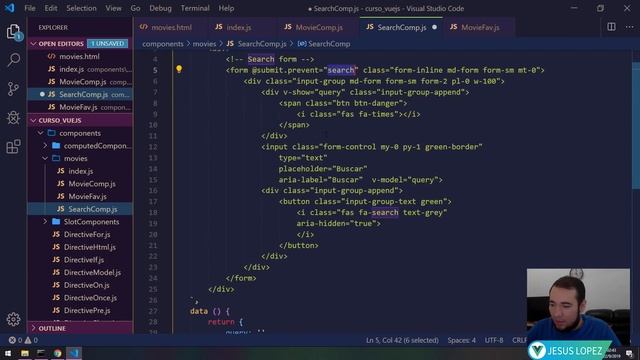Click the split editor icon
The image size is (640, 360).
[611, 27]
